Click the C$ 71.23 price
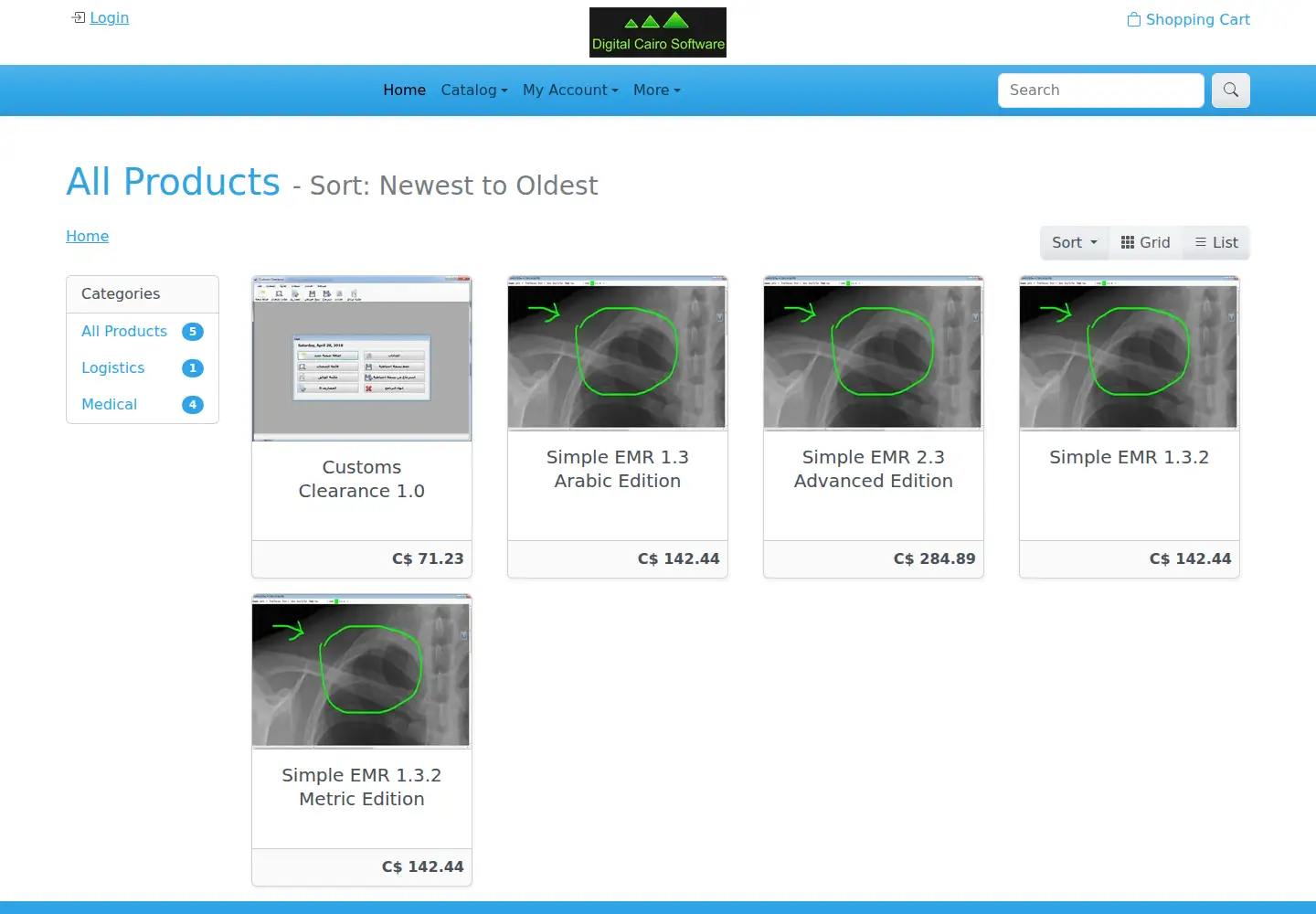Image resolution: width=1316 pixels, height=914 pixels. click(428, 558)
